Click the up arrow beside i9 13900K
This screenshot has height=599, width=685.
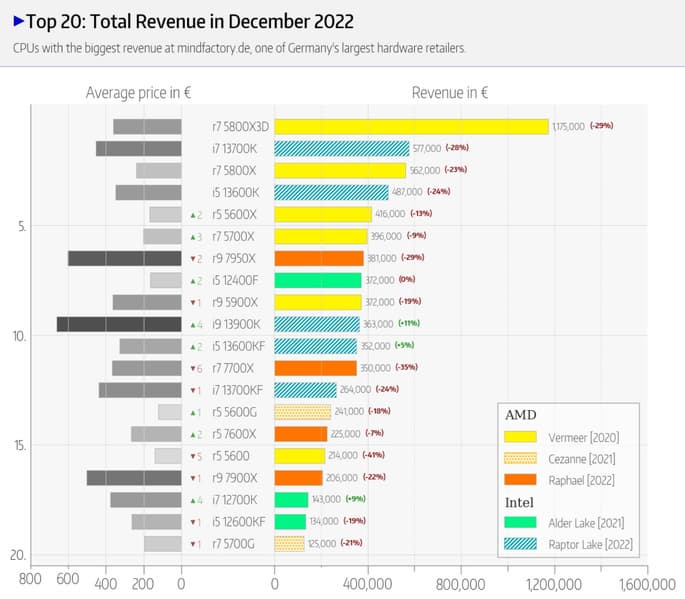[193, 325]
